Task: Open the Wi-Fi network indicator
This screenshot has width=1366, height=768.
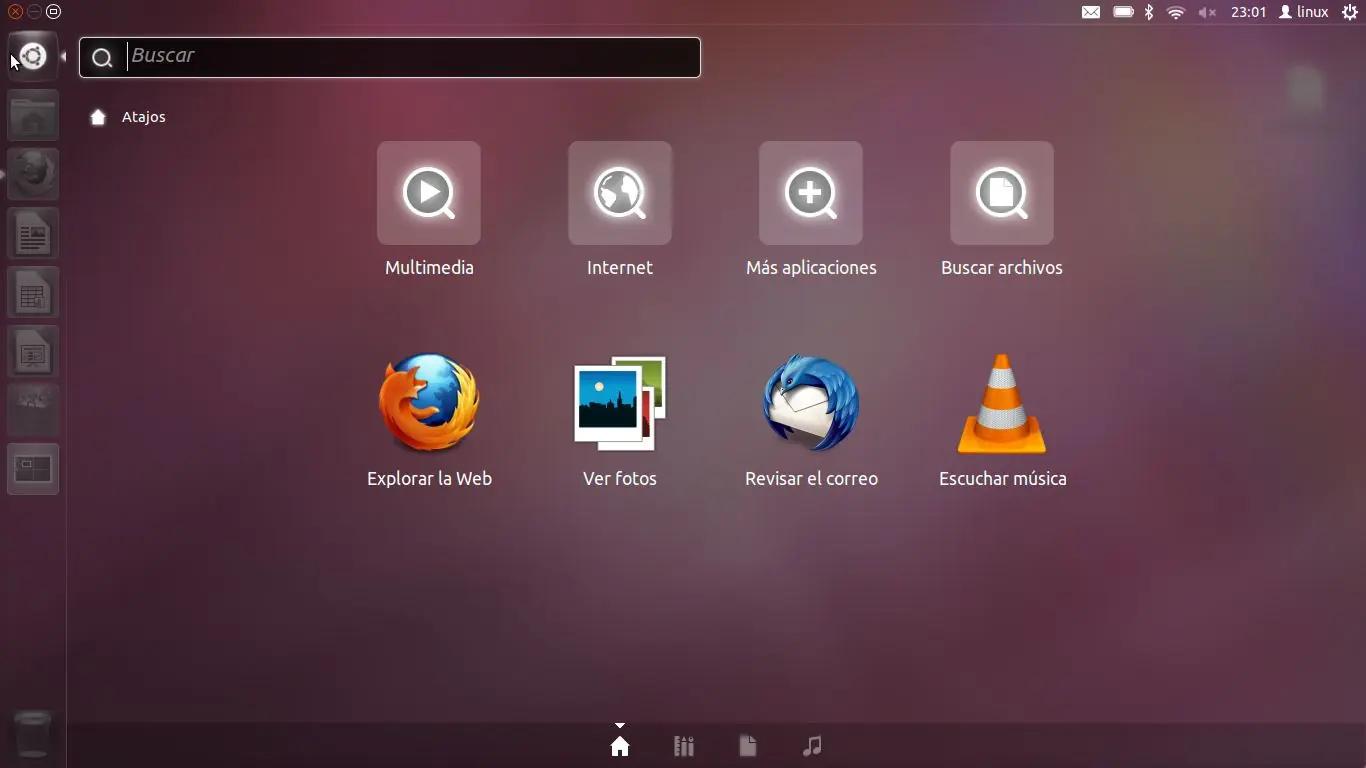Action: coord(1176,12)
